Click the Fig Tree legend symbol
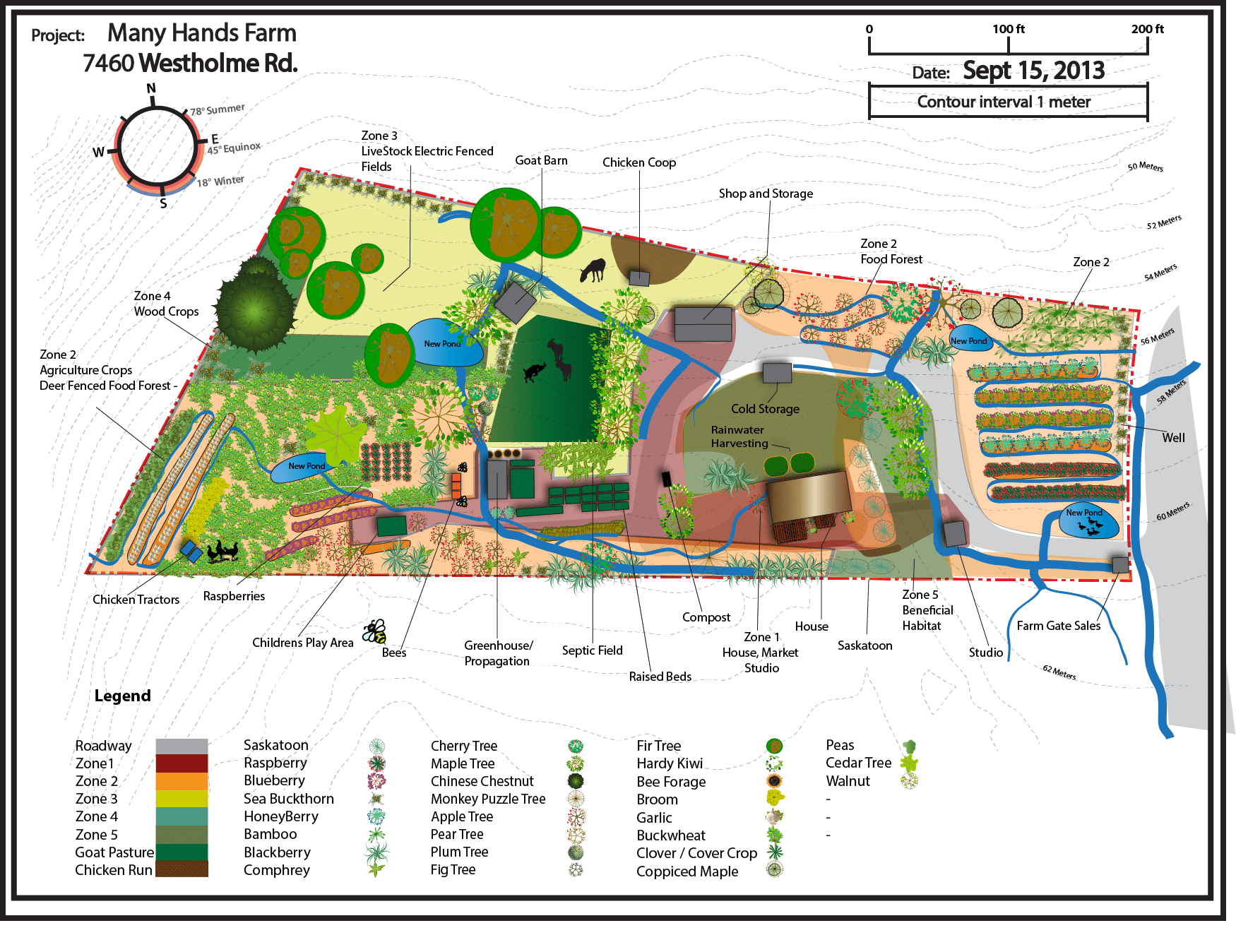Viewport: 1236px width, 952px height. pos(576,870)
